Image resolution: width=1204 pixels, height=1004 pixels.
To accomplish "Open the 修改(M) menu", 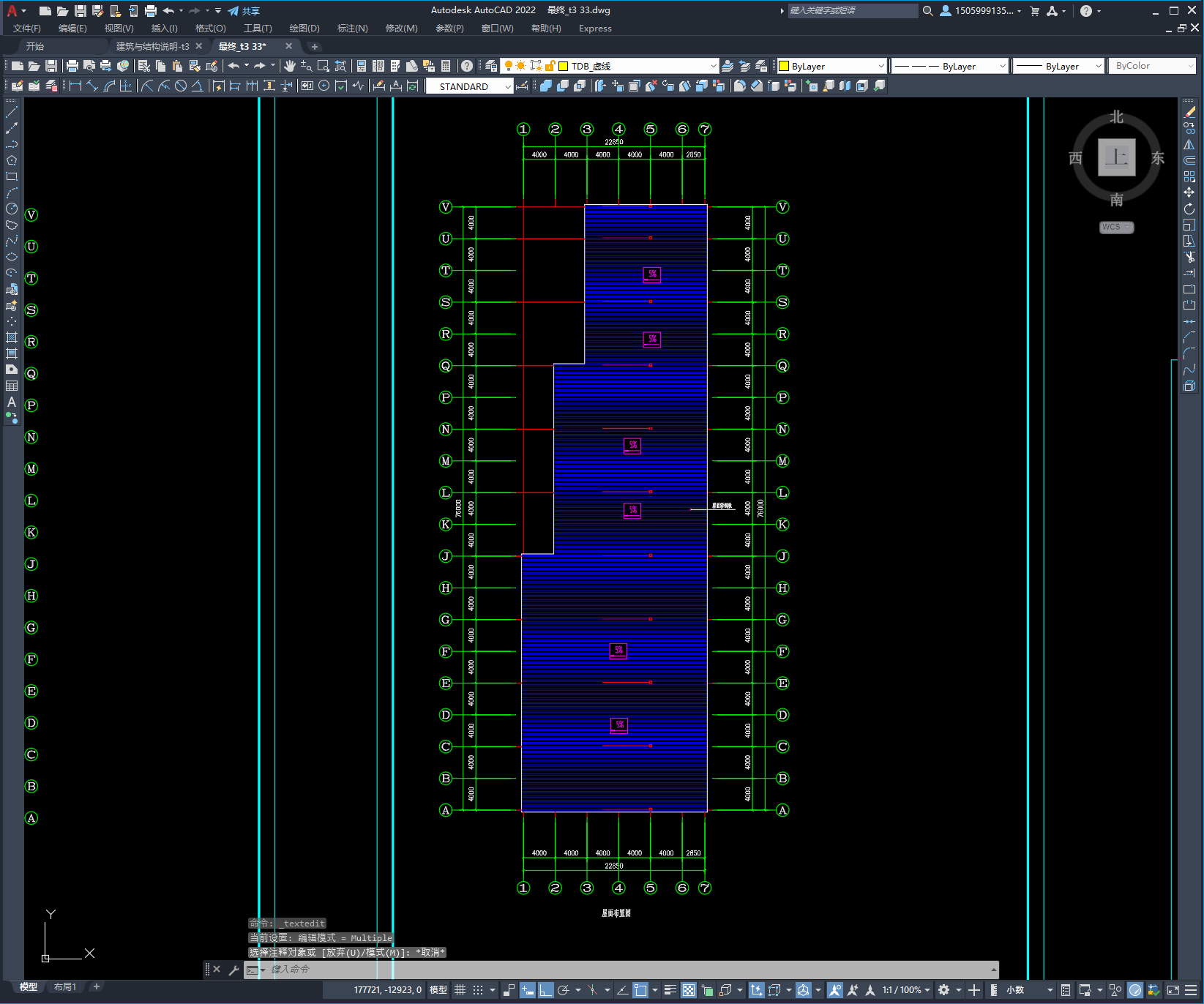I will click(401, 29).
